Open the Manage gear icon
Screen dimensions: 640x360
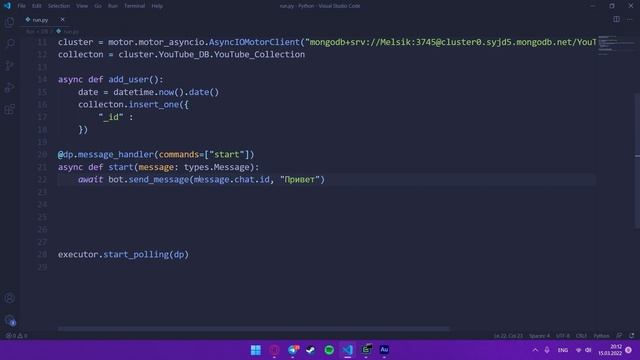(10, 320)
